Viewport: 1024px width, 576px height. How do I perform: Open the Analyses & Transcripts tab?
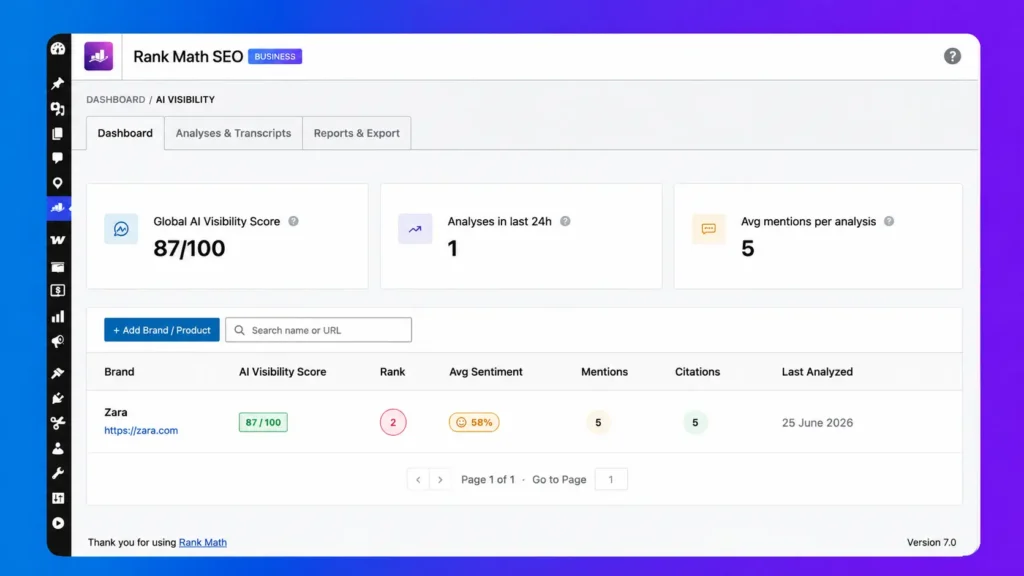[x=233, y=133]
